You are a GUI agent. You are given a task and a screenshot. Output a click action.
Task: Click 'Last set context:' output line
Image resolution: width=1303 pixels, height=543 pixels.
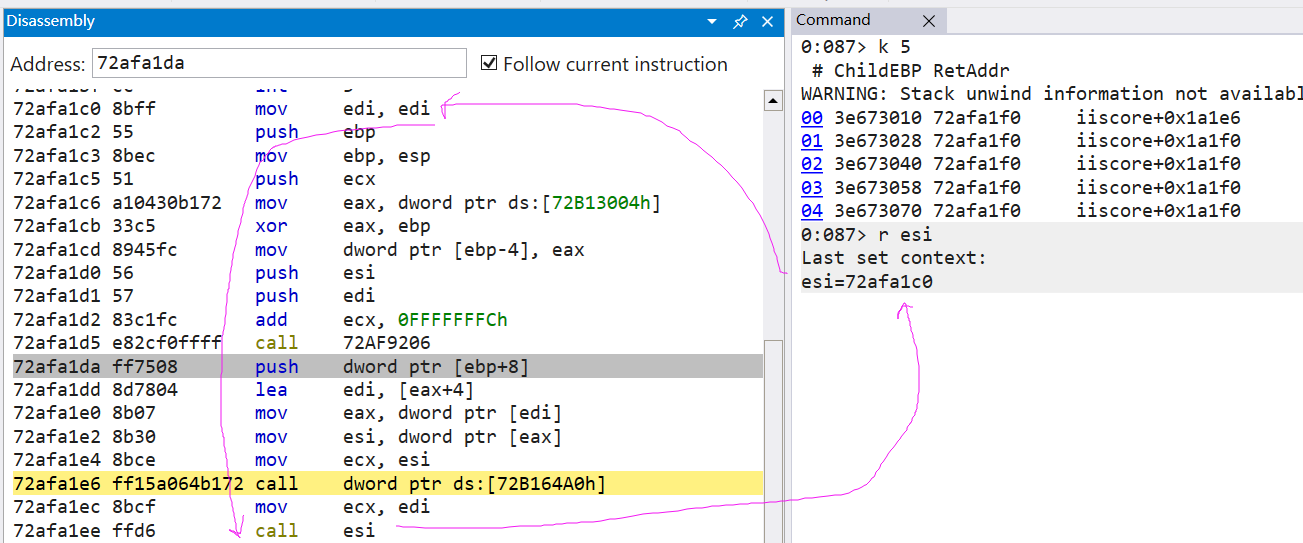[894, 258]
